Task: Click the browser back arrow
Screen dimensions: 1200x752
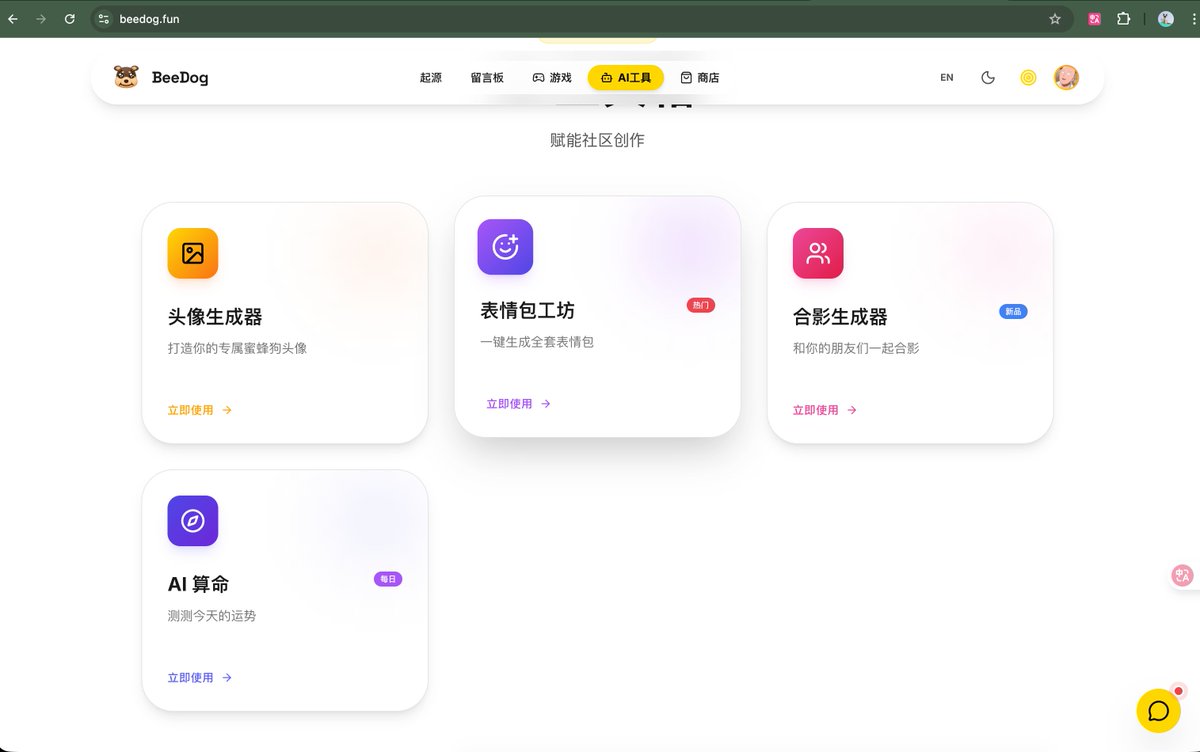Action: [x=13, y=18]
